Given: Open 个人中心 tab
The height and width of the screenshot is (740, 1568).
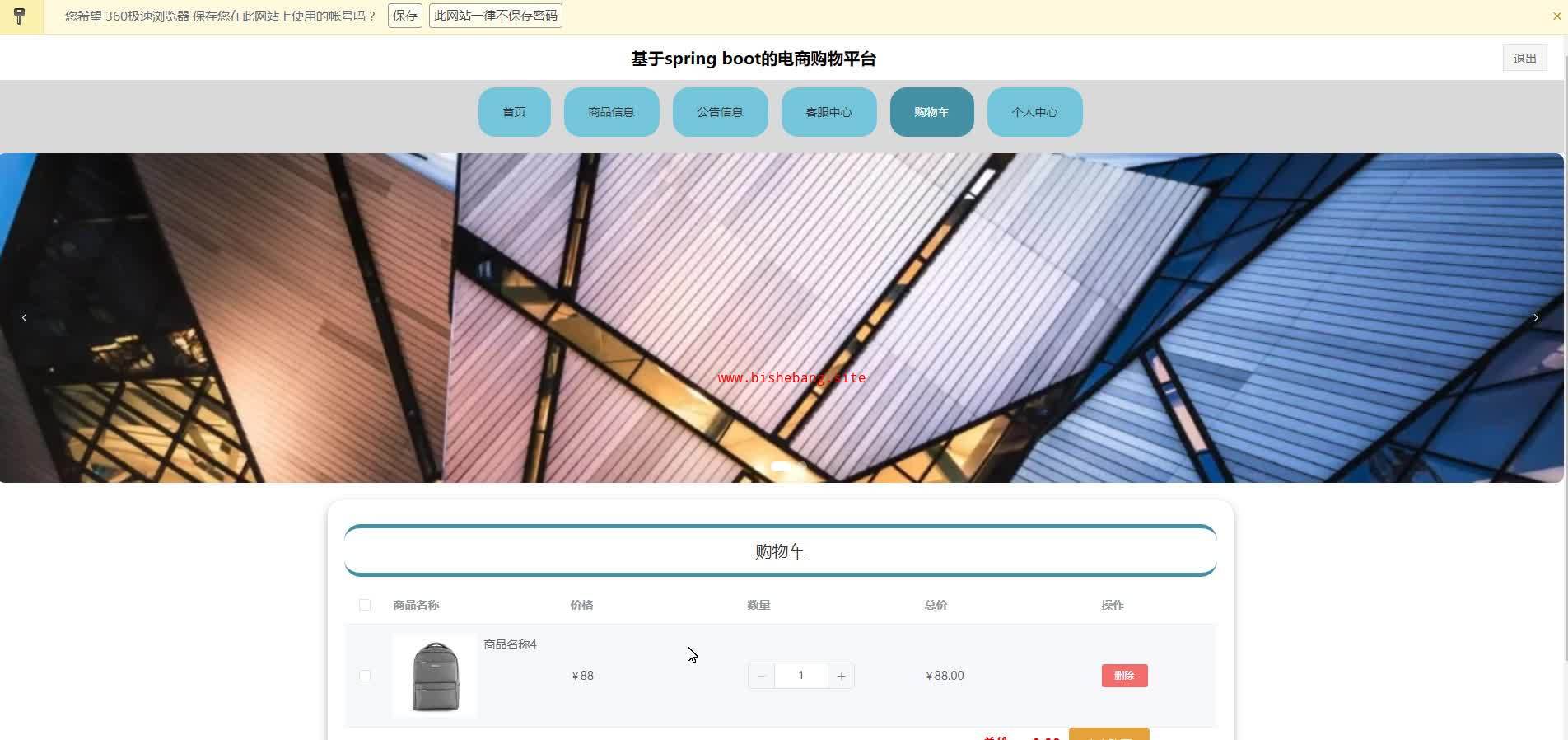Looking at the screenshot, I should (x=1035, y=112).
